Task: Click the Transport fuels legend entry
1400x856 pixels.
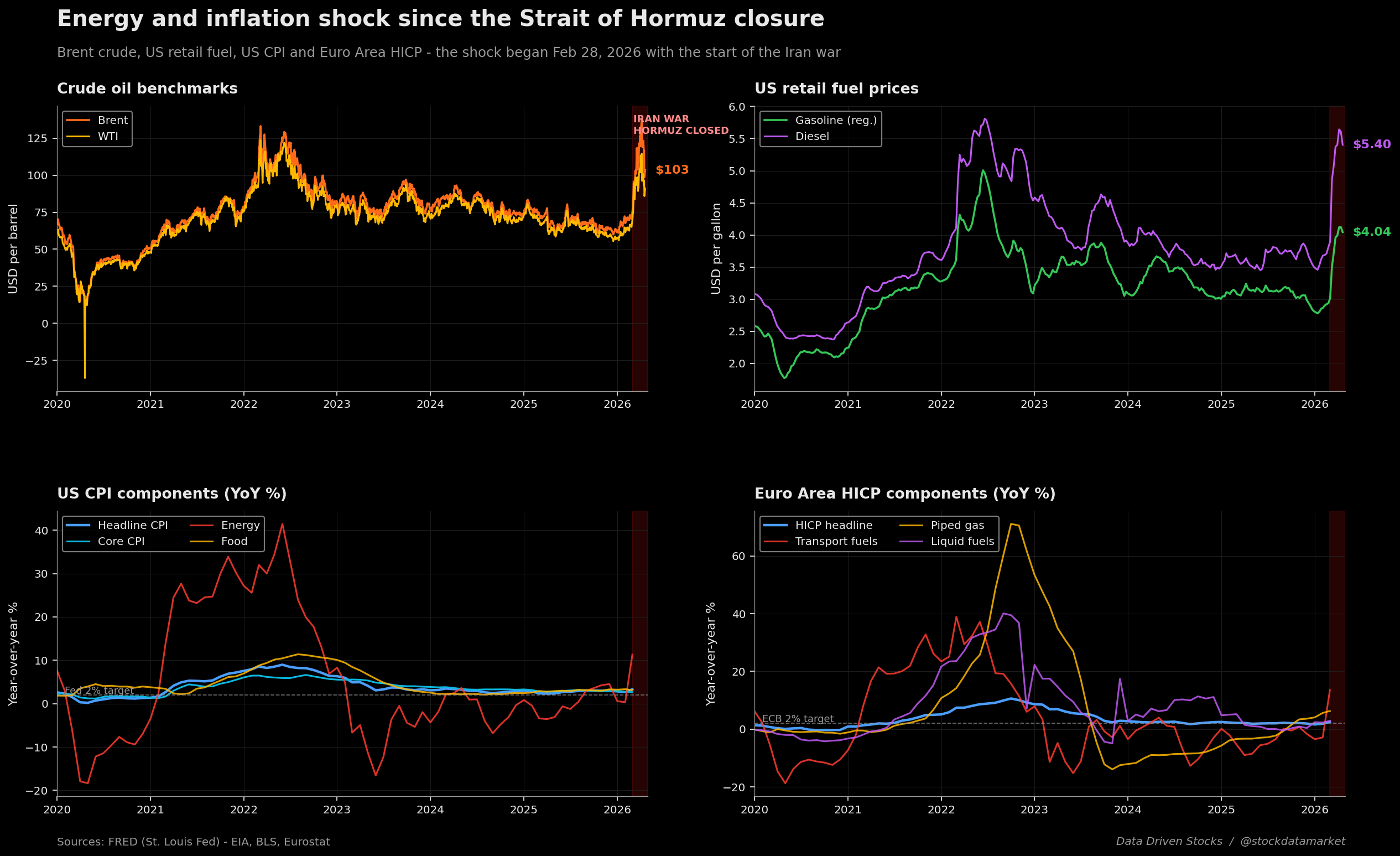Action: [x=836, y=541]
